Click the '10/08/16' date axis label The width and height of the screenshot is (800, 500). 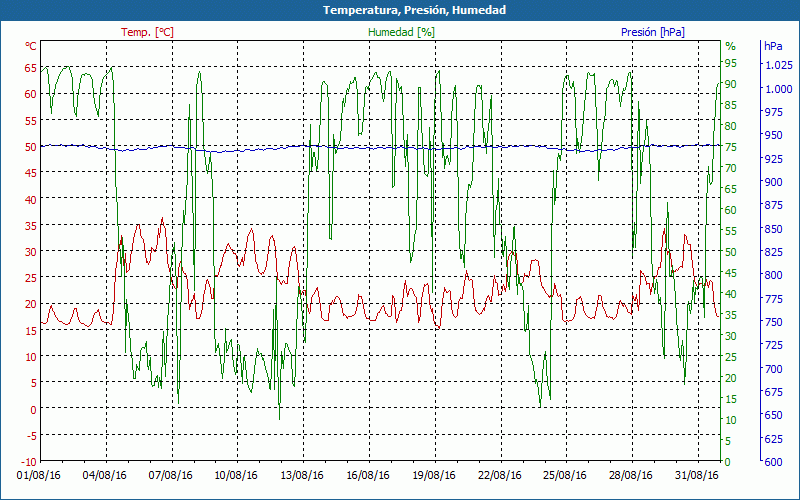pos(236,476)
